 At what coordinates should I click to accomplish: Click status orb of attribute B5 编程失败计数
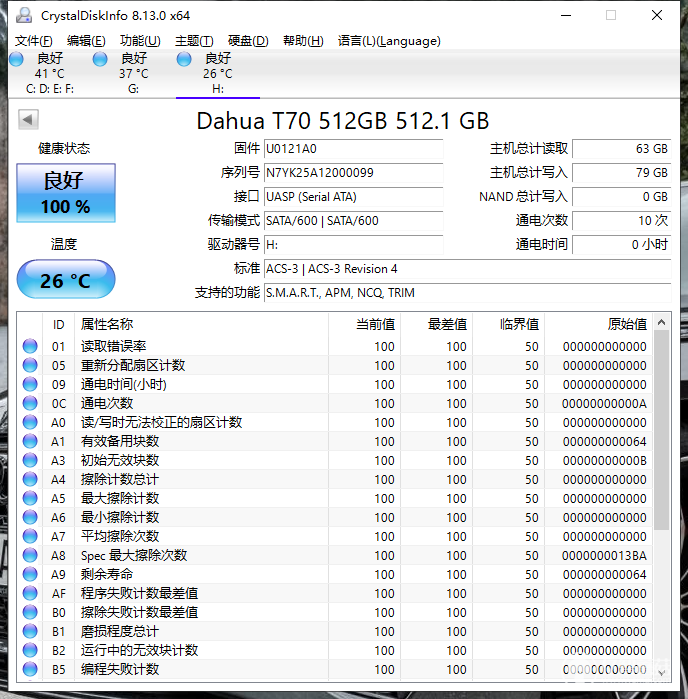(30, 669)
